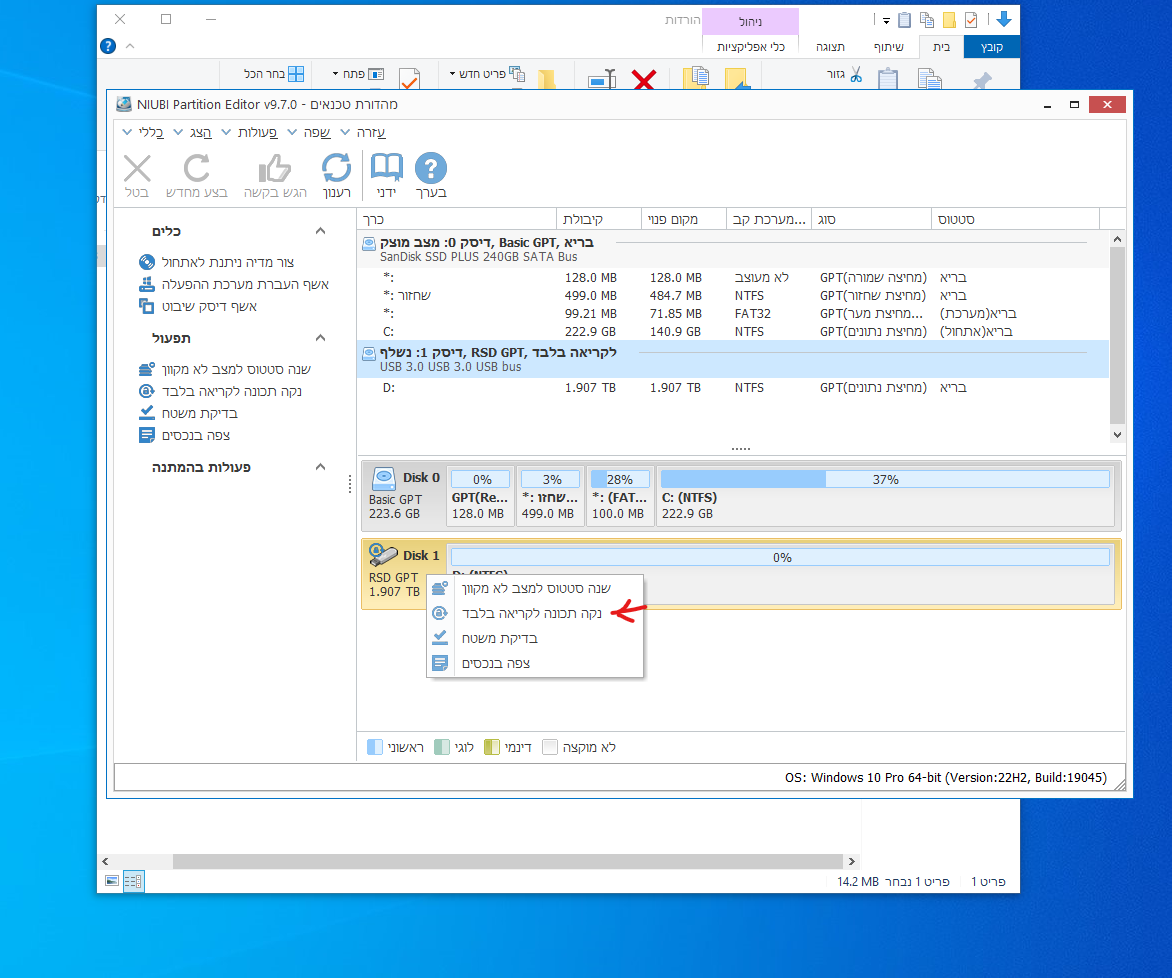Screen dimensions: 1172x978
Task: Click sidebar בדיקת משטח surface test
Action: (x=188, y=413)
